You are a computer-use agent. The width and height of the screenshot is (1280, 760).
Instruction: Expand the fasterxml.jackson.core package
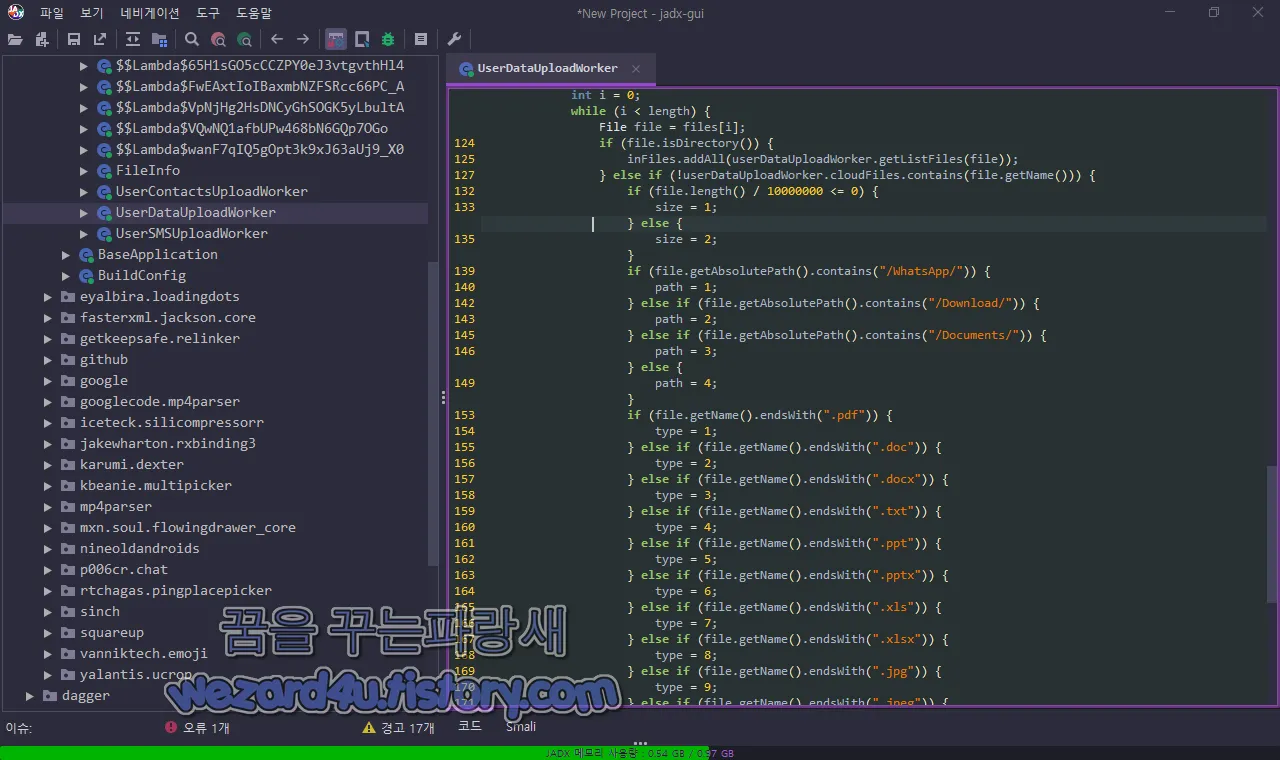tap(48, 317)
